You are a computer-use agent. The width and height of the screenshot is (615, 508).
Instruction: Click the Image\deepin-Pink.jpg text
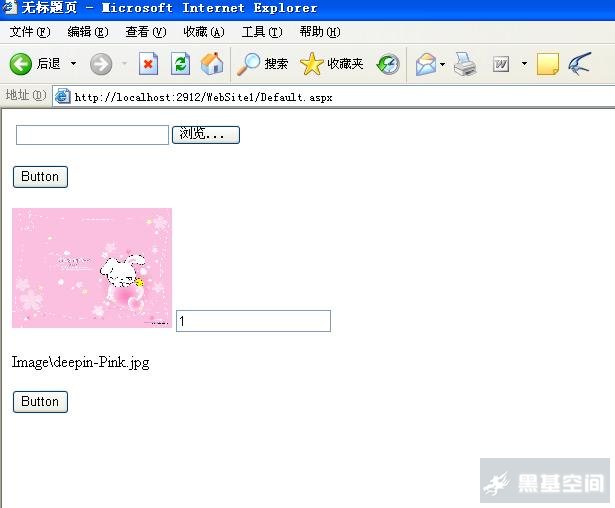pos(80,362)
